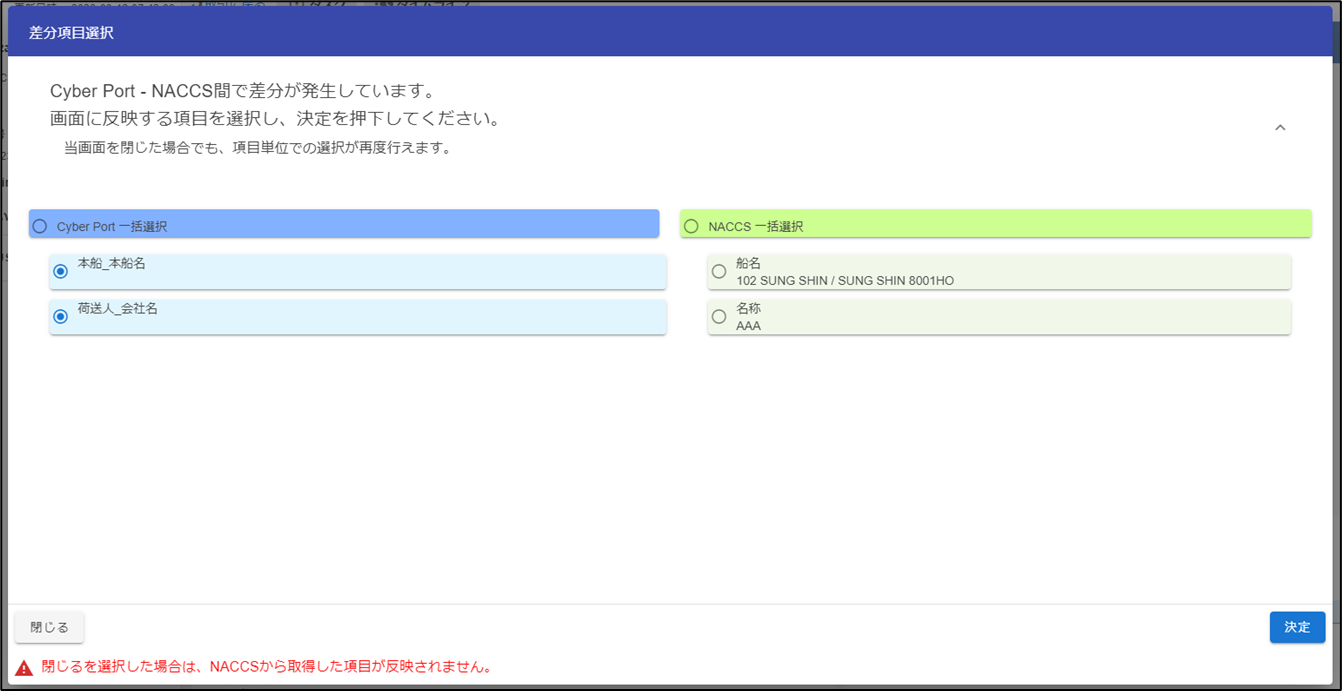The width and height of the screenshot is (1342, 691).
Task: Click the red warning message about 閉じる
Action: click(x=267, y=667)
